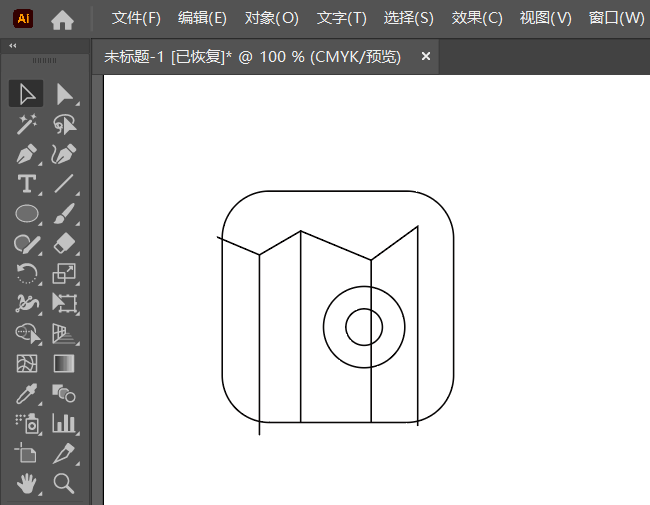This screenshot has height=505, width=650.
Task: Go to the Home screen icon
Action: (x=62, y=19)
